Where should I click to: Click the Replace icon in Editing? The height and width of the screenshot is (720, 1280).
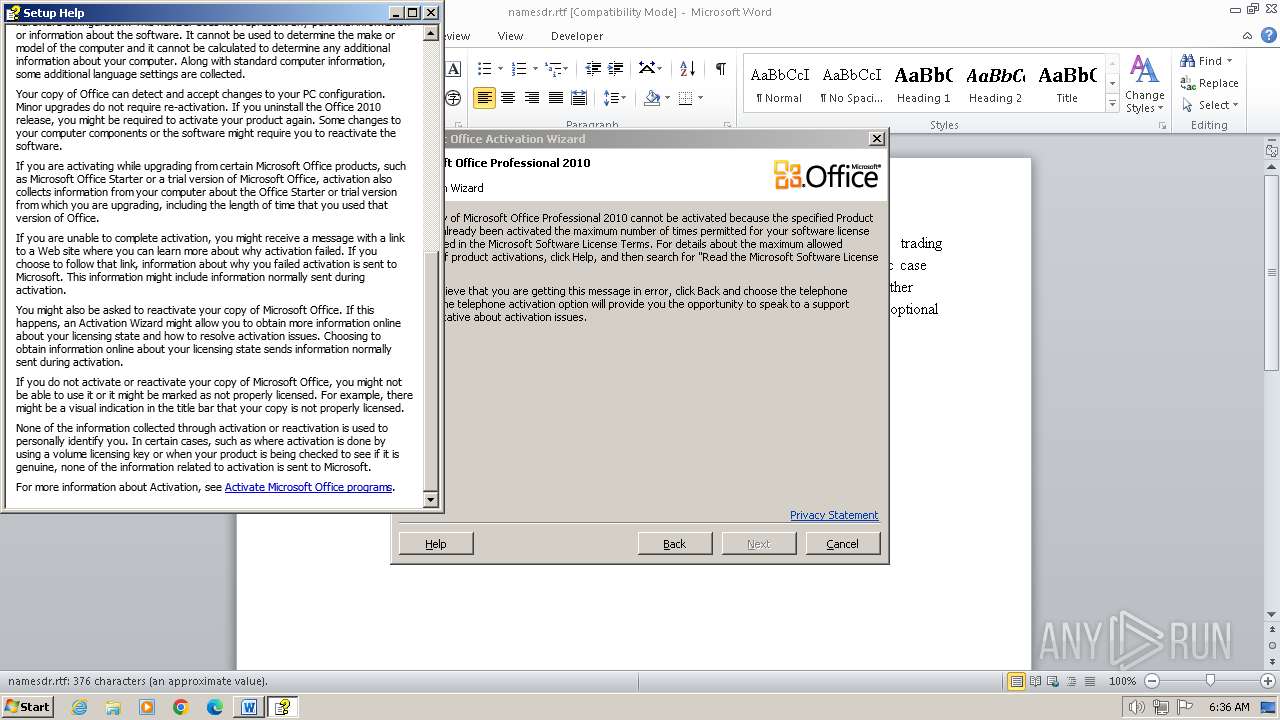tap(1188, 83)
